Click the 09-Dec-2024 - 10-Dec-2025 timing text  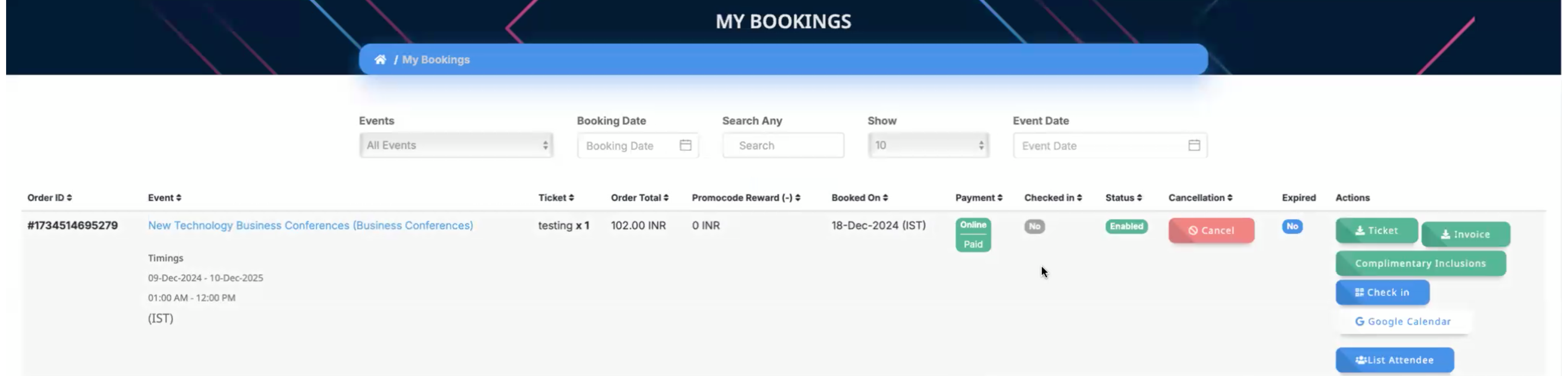[205, 278]
